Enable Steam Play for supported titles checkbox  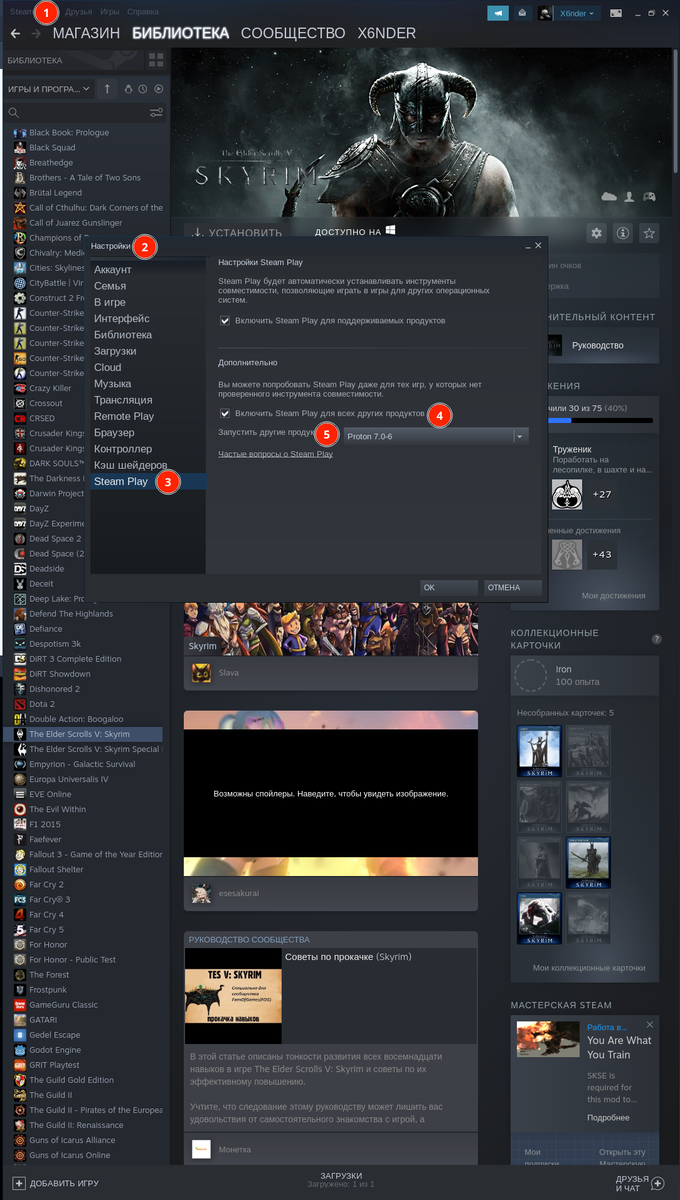225,321
